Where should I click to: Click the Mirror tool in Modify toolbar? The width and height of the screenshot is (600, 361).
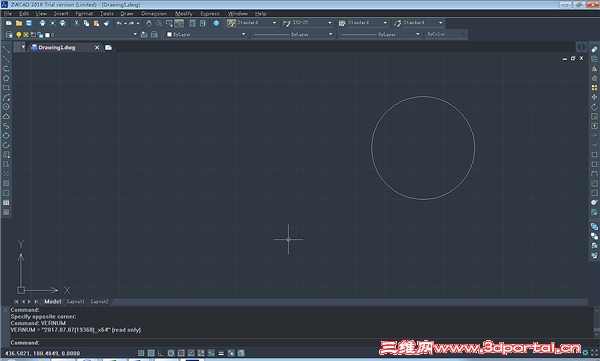(594, 69)
